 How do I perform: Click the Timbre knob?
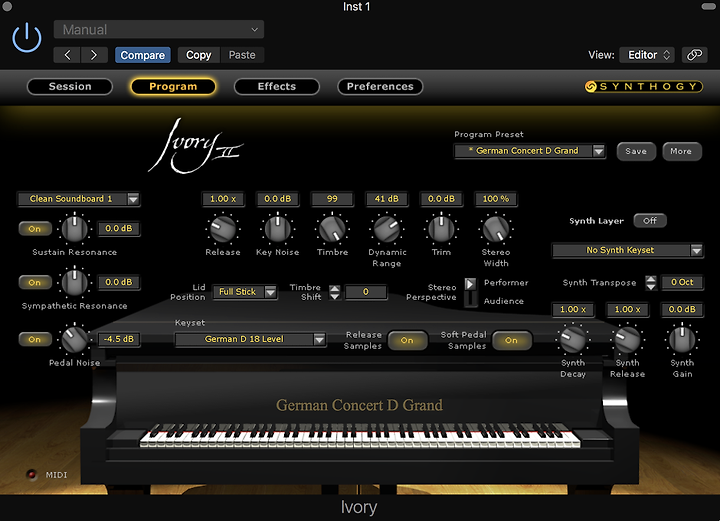click(x=332, y=229)
